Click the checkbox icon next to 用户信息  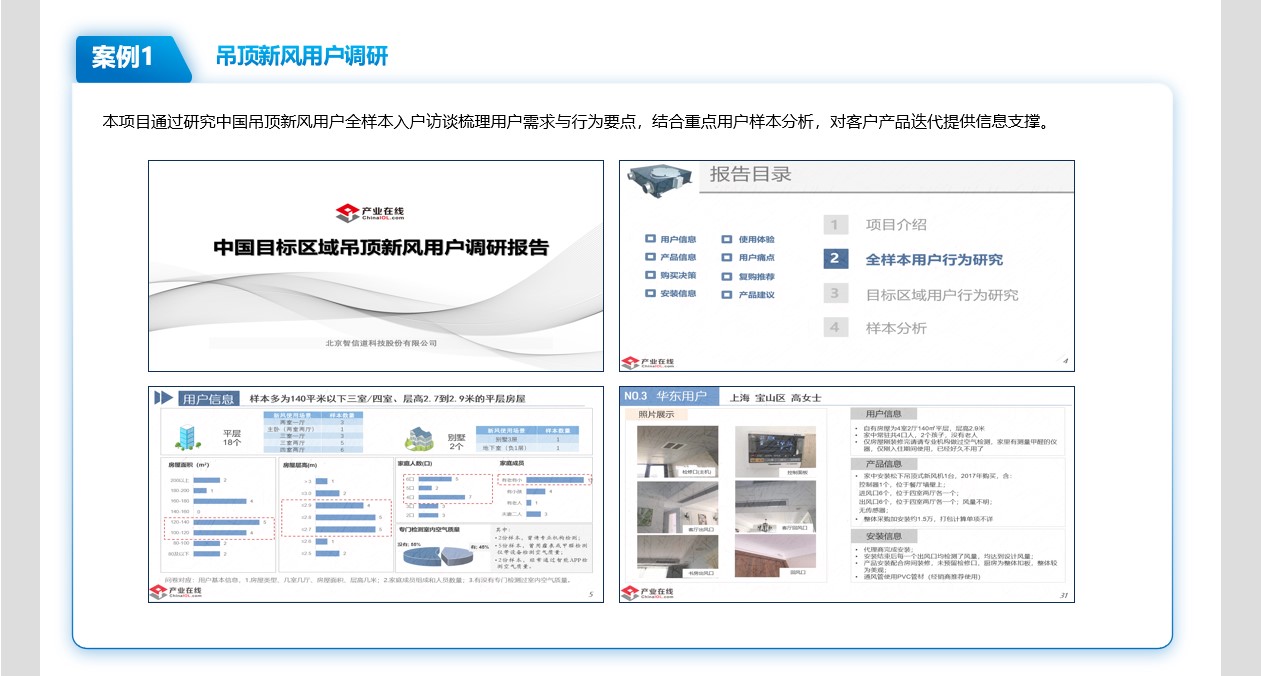click(x=650, y=240)
